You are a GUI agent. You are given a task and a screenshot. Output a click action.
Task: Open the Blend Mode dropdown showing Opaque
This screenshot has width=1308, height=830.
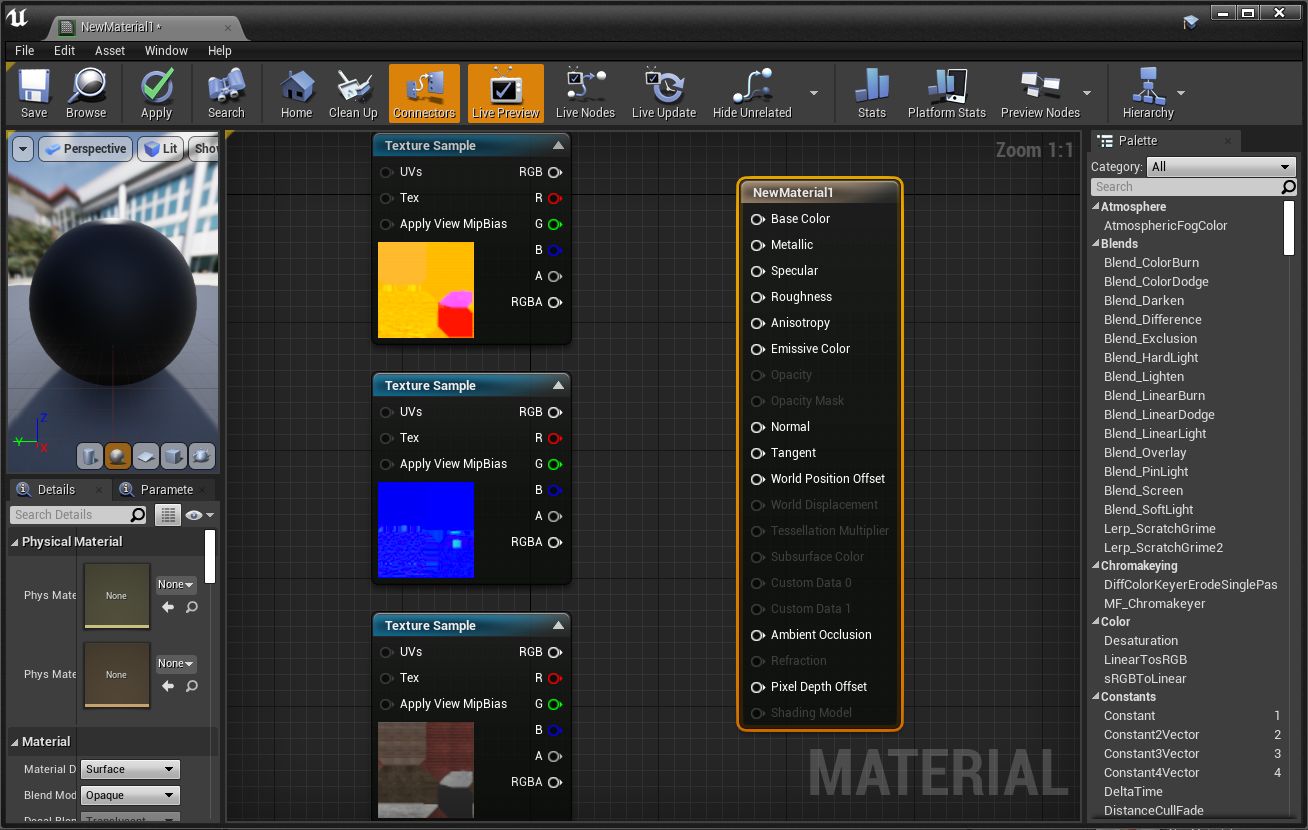point(130,794)
